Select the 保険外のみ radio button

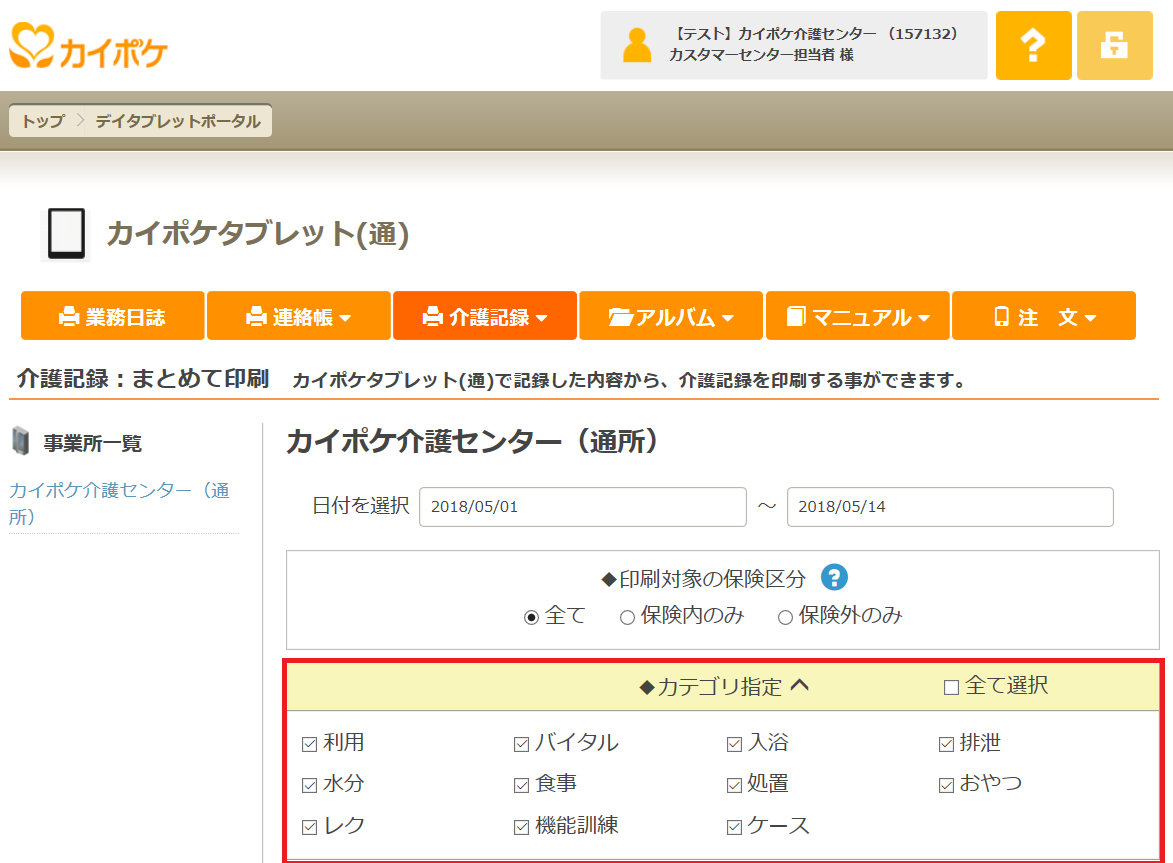click(785, 618)
